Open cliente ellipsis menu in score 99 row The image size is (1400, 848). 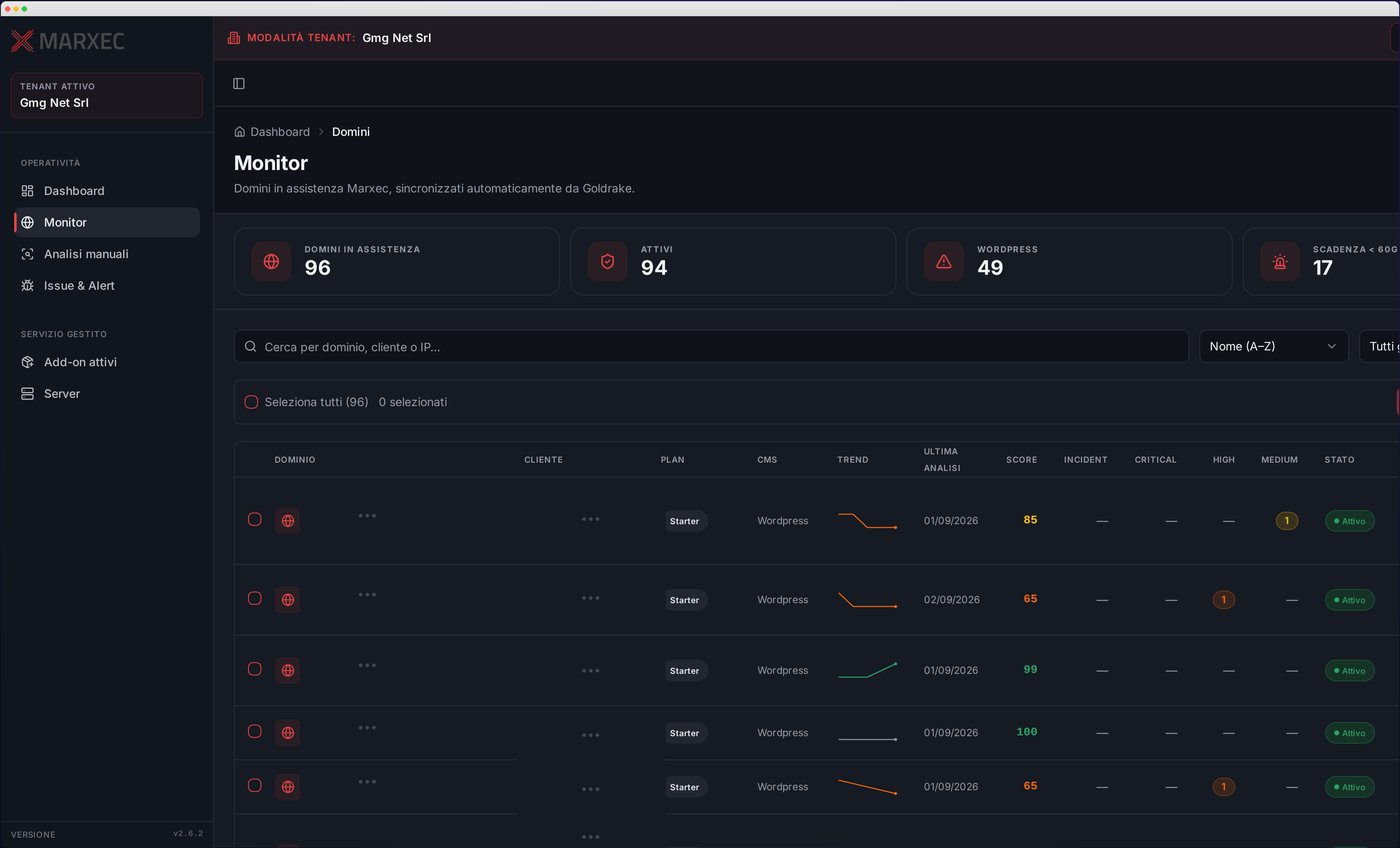point(590,671)
